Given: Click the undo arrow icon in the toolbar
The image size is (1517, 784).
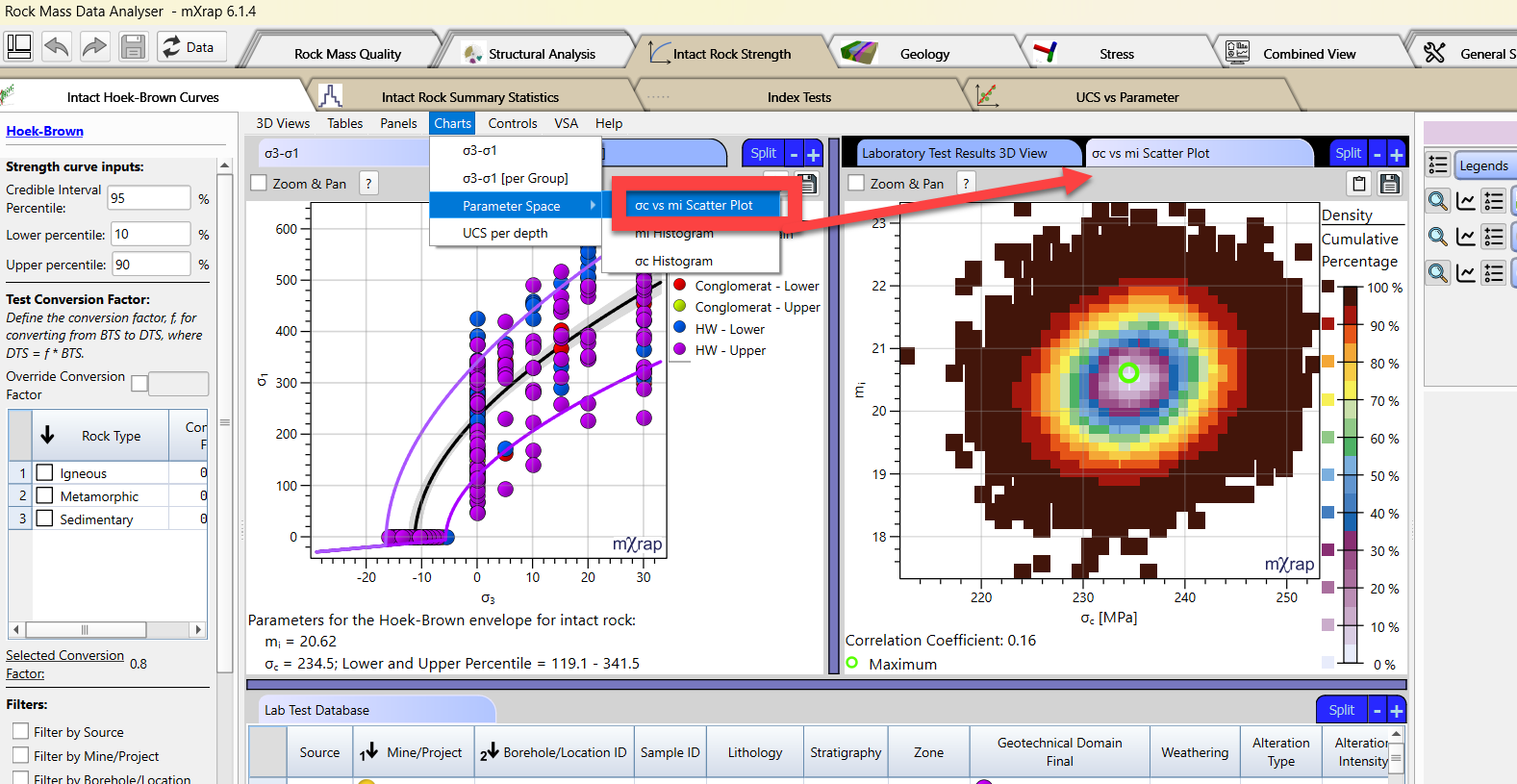Looking at the screenshot, I should [57, 46].
